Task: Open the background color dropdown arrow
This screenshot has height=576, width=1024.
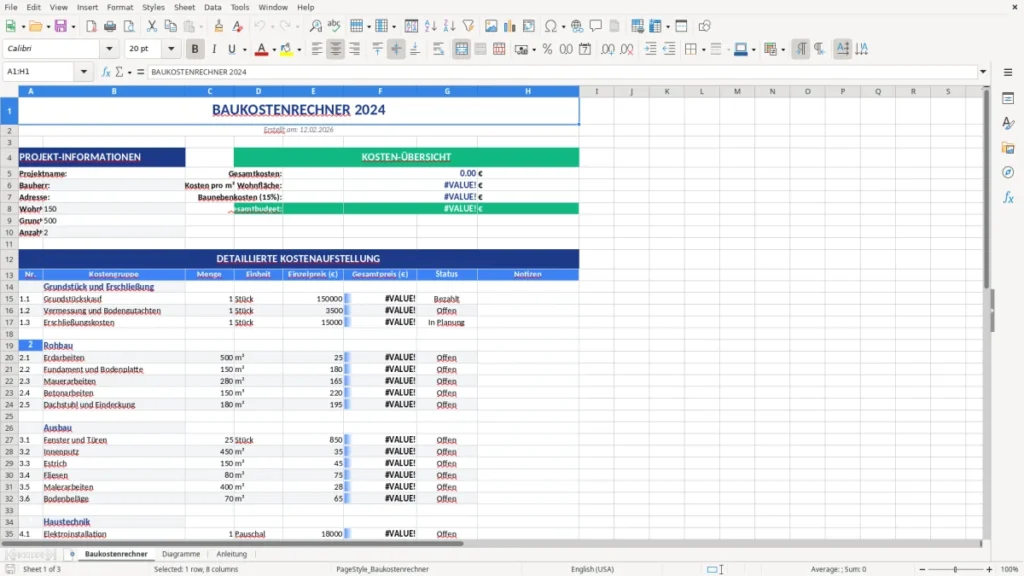Action: point(299,50)
